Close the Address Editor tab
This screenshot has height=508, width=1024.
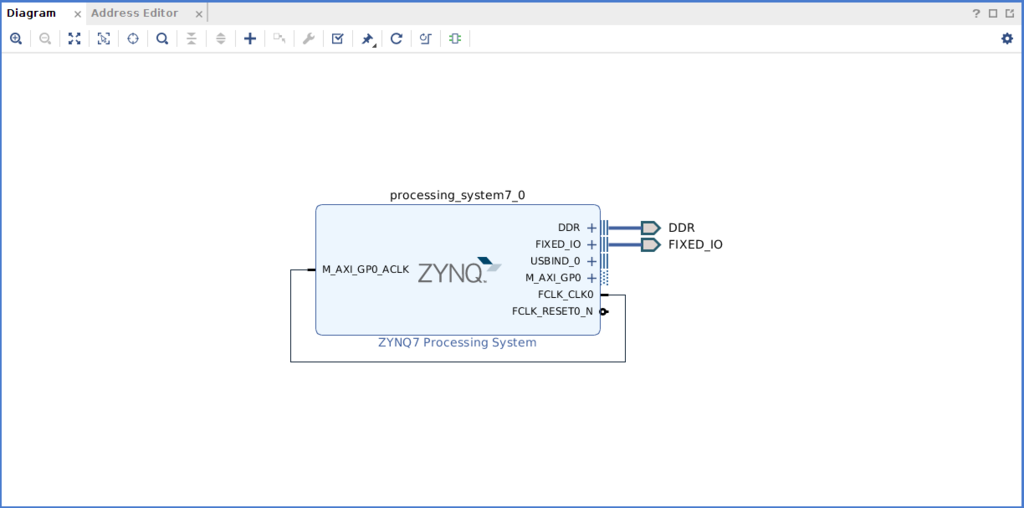point(199,14)
